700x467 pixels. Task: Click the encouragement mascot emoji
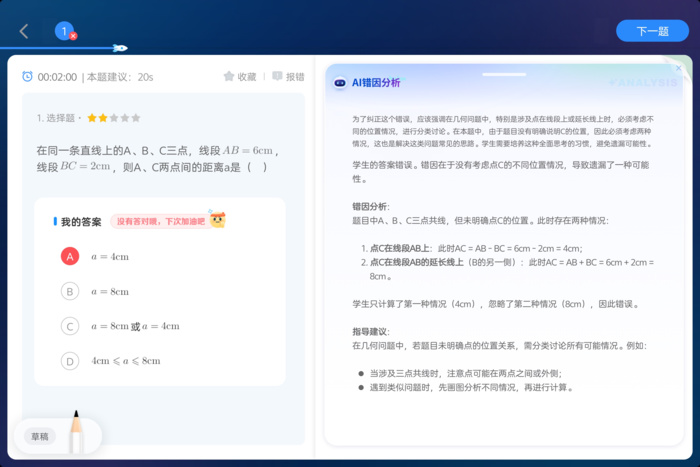coord(217,221)
